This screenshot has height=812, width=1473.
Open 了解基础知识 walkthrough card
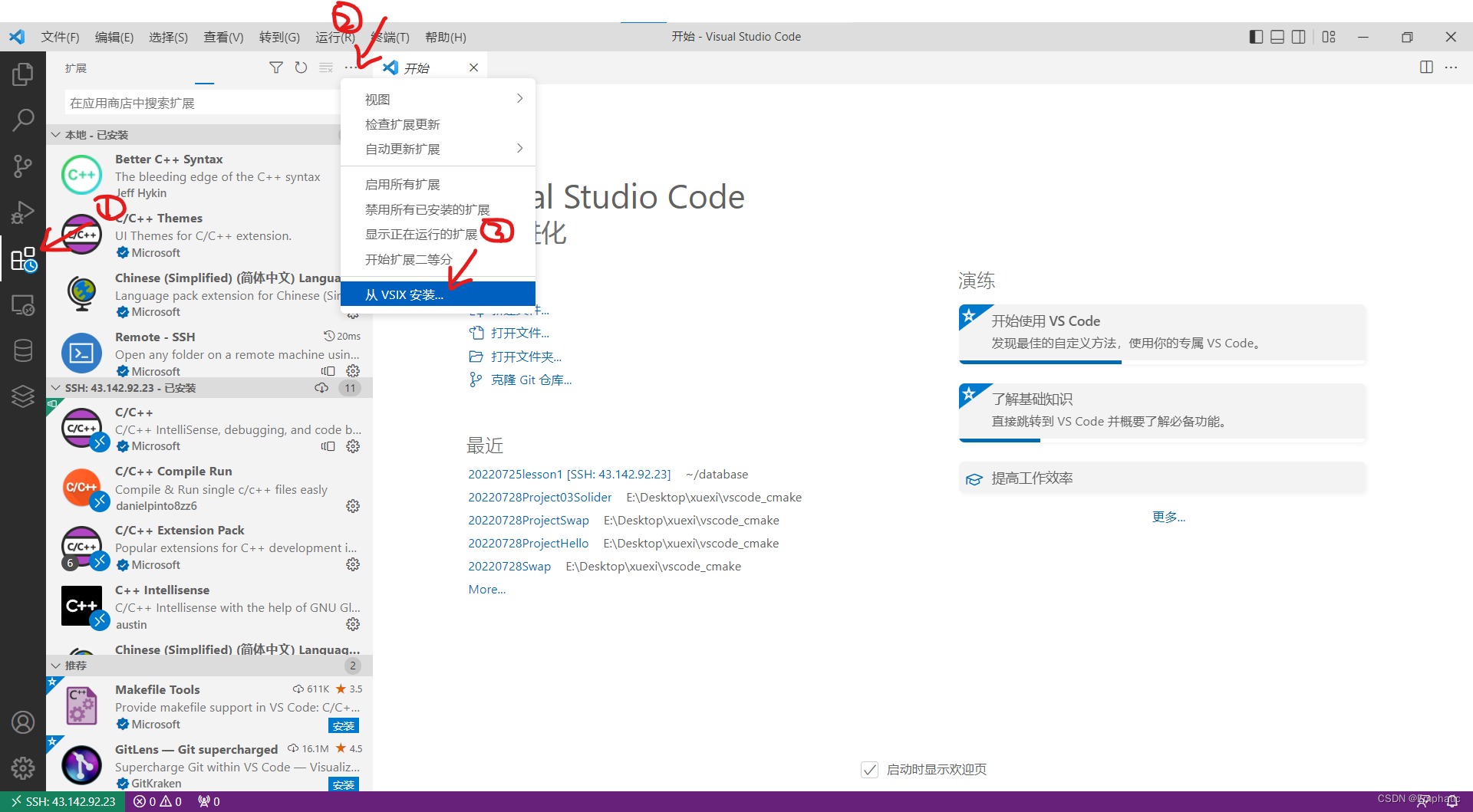click(x=1162, y=412)
